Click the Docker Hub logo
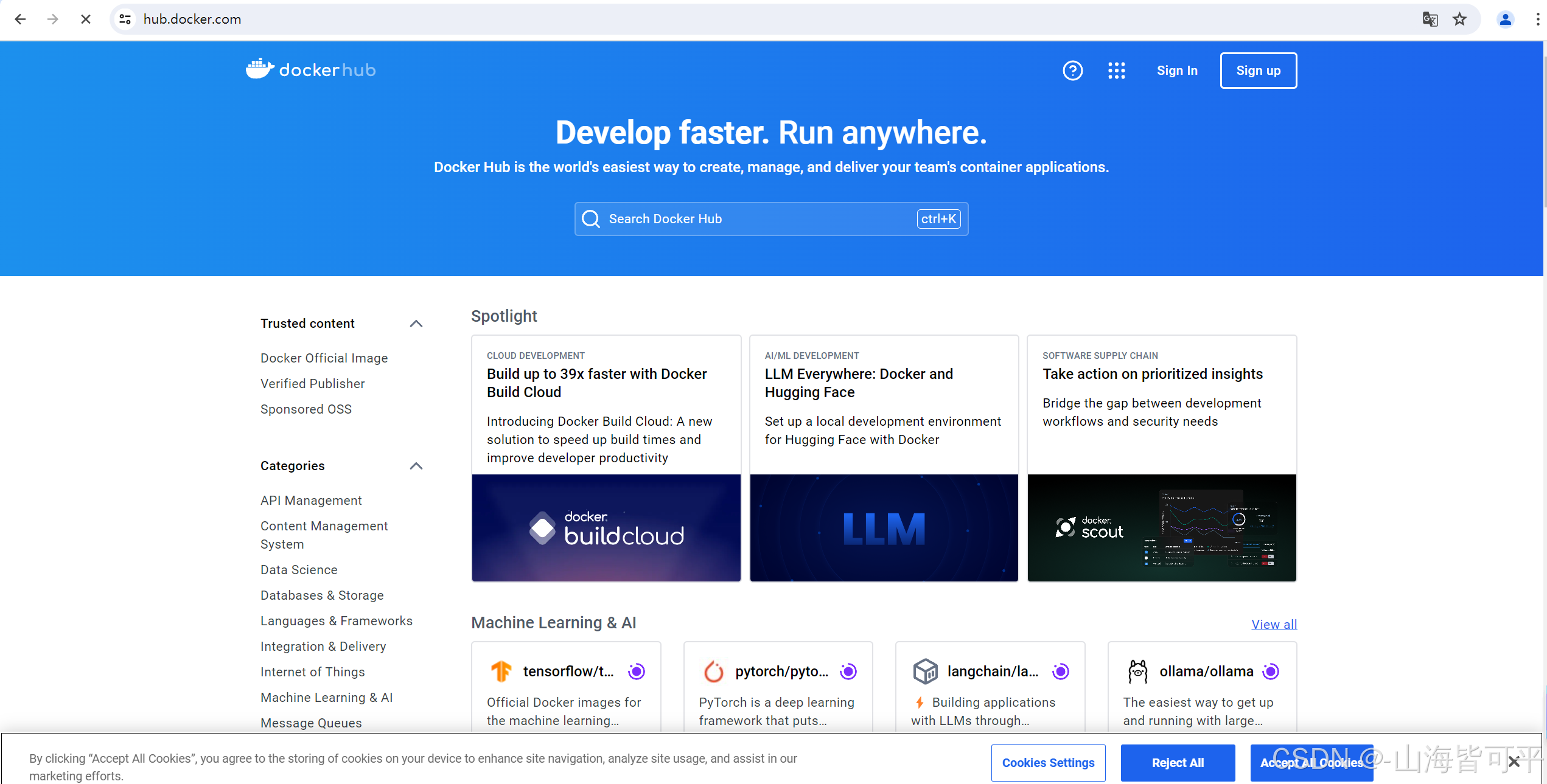Viewport: 1547px width, 784px height. click(x=311, y=69)
